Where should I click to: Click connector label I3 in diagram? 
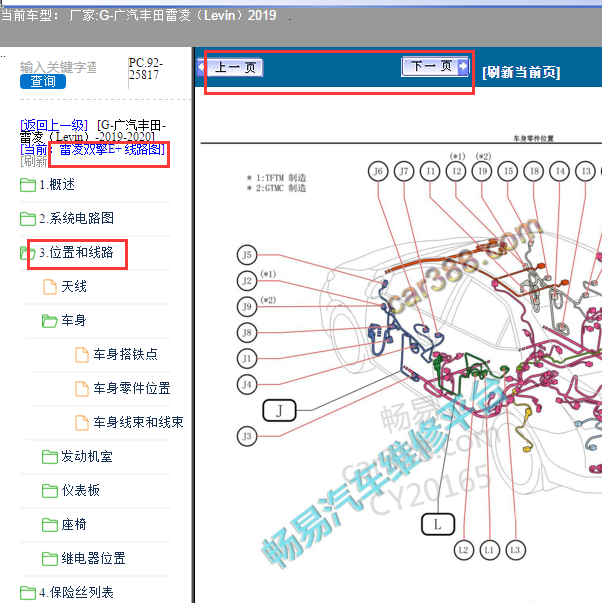pyautogui.click(x=585, y=171)
